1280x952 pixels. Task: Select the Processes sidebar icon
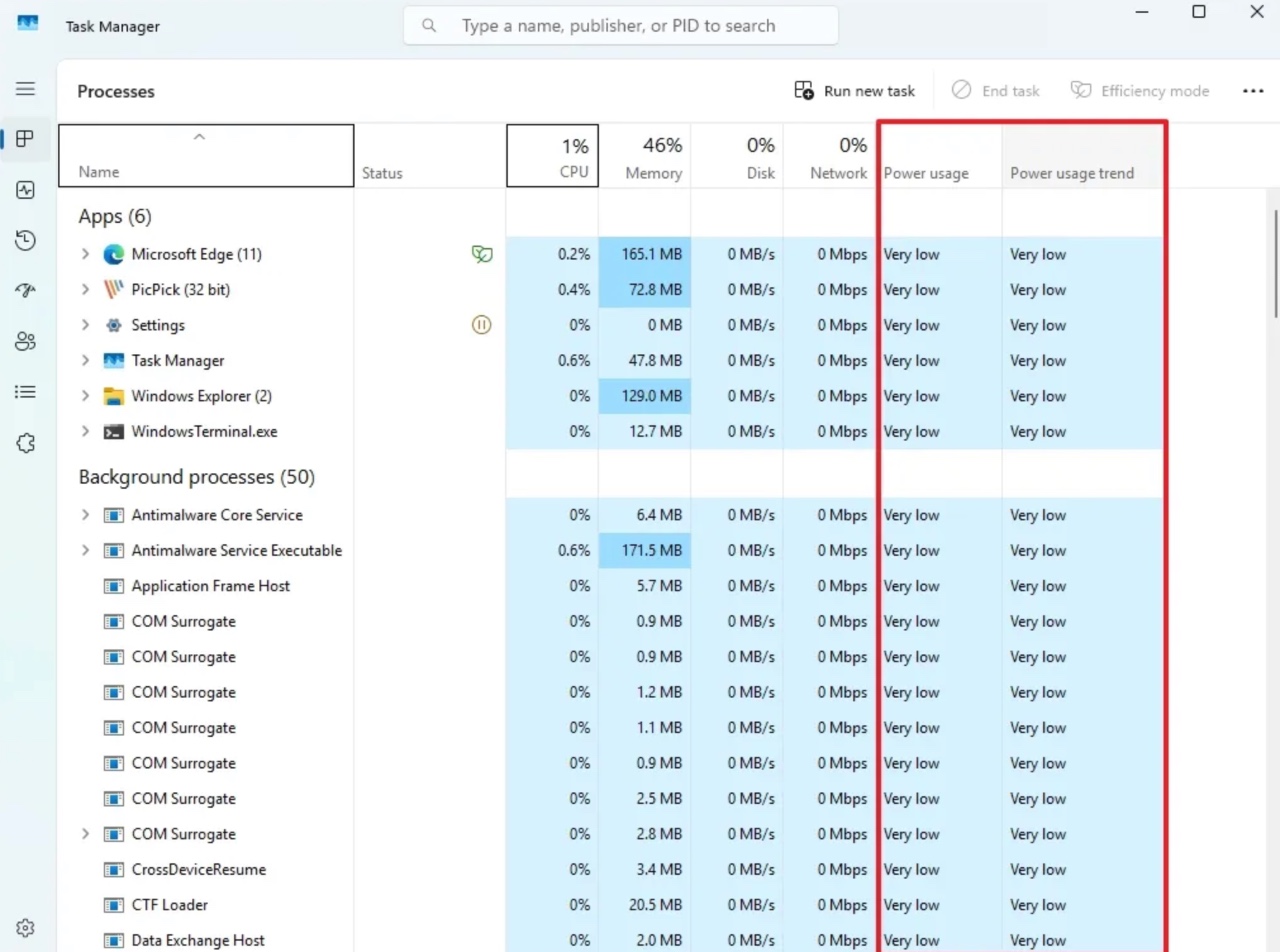tap(26, 139)
